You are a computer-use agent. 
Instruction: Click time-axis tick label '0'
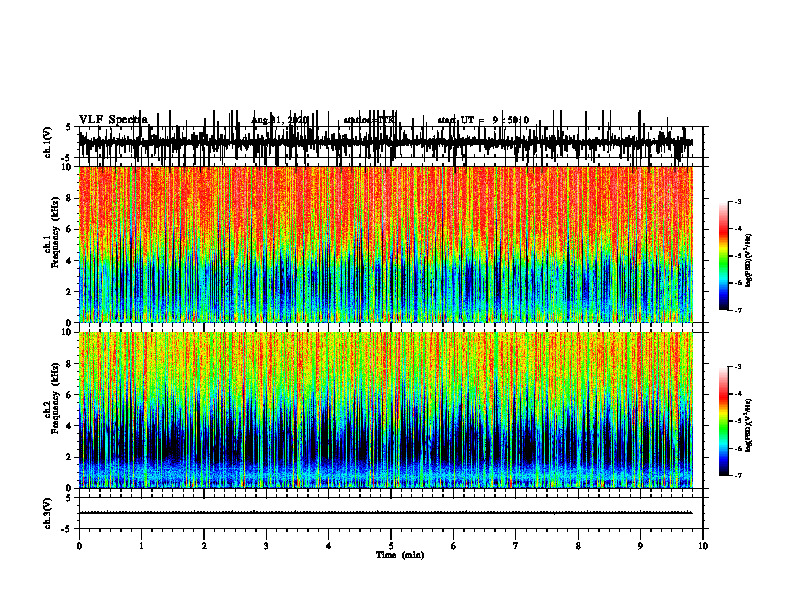[79, 546]
